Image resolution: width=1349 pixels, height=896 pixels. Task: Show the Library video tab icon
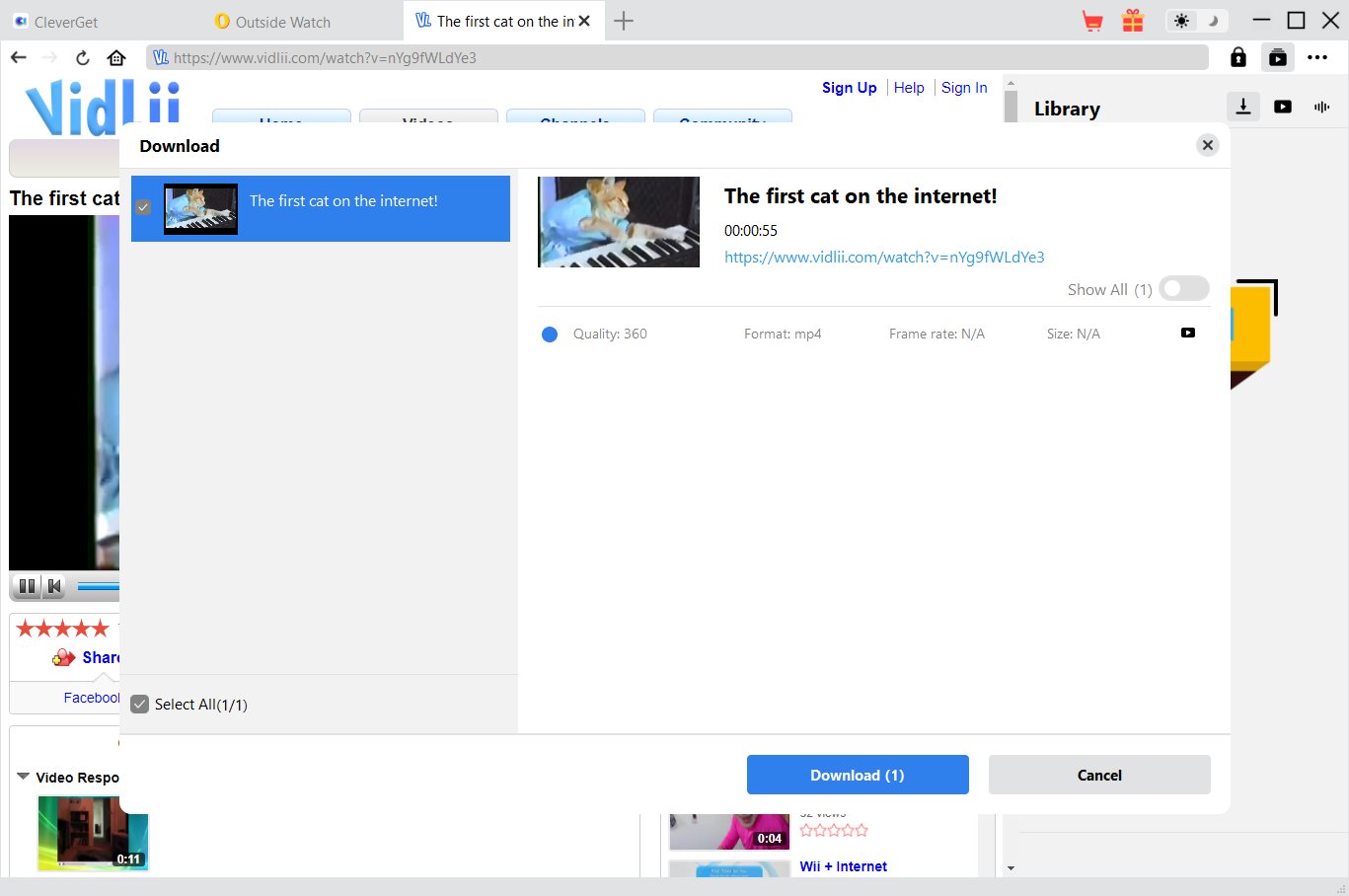tap(1283, 107)
